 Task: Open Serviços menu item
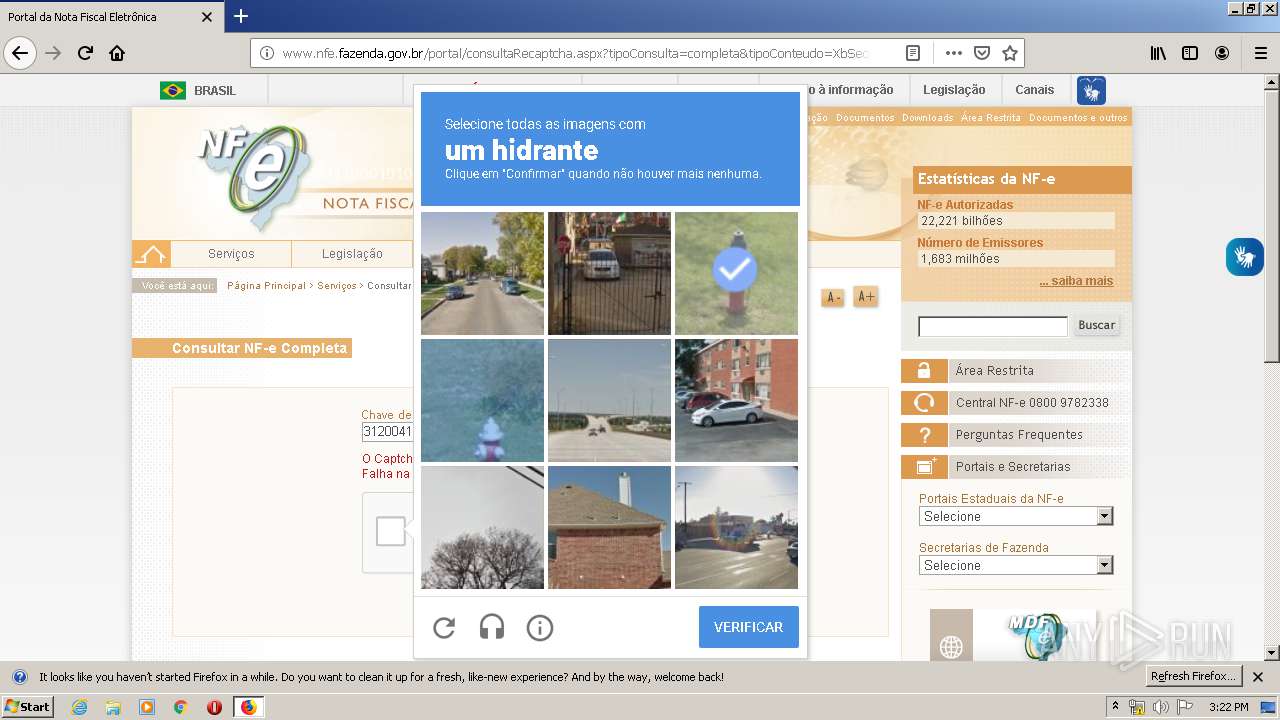pyautogui.click(x=231, y=254)
